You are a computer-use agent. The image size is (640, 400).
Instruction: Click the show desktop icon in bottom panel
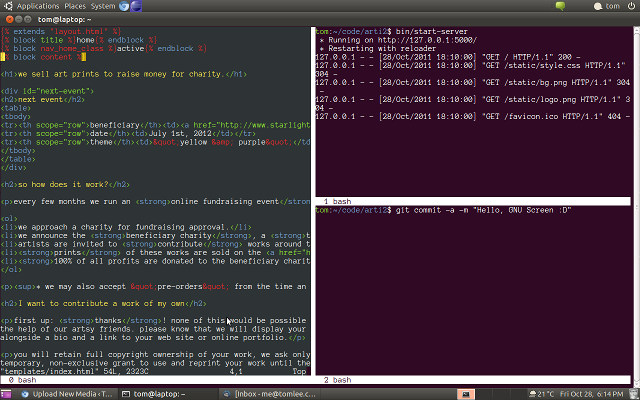click(6, 394)
